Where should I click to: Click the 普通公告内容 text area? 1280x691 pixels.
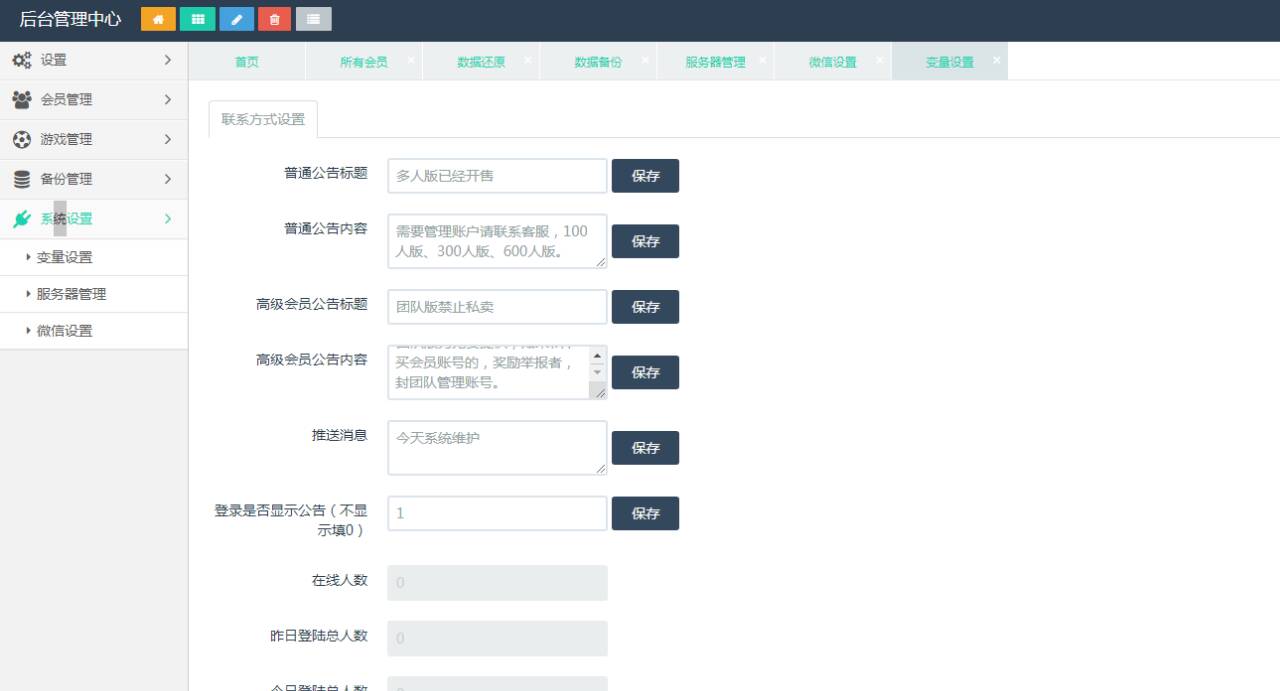point(497,241)
